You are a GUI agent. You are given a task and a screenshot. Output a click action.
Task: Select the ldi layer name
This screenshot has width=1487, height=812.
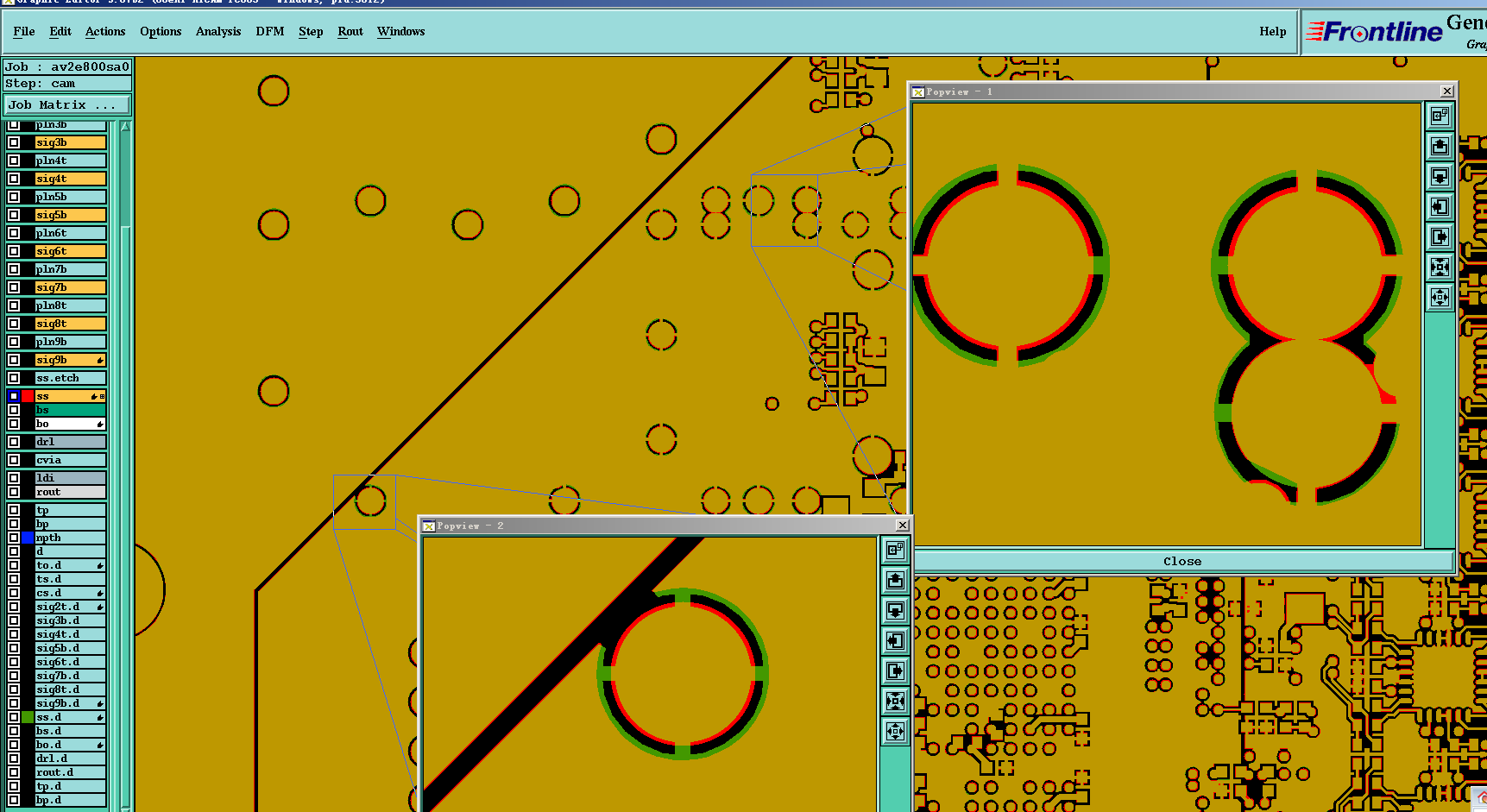click(70, 478)
